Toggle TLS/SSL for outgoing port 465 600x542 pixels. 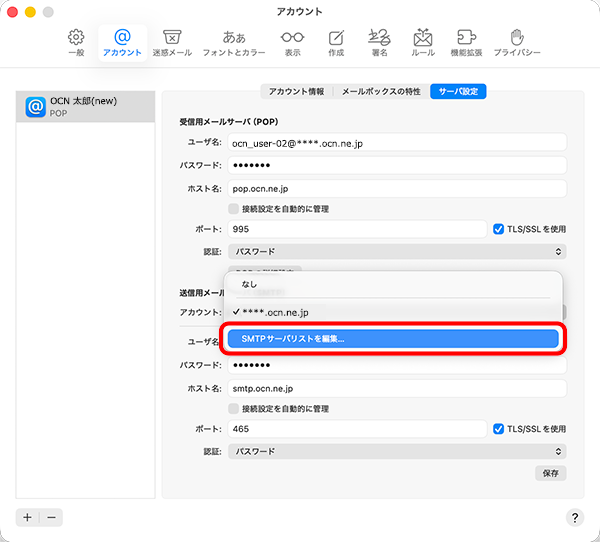[x=499, y=429]
